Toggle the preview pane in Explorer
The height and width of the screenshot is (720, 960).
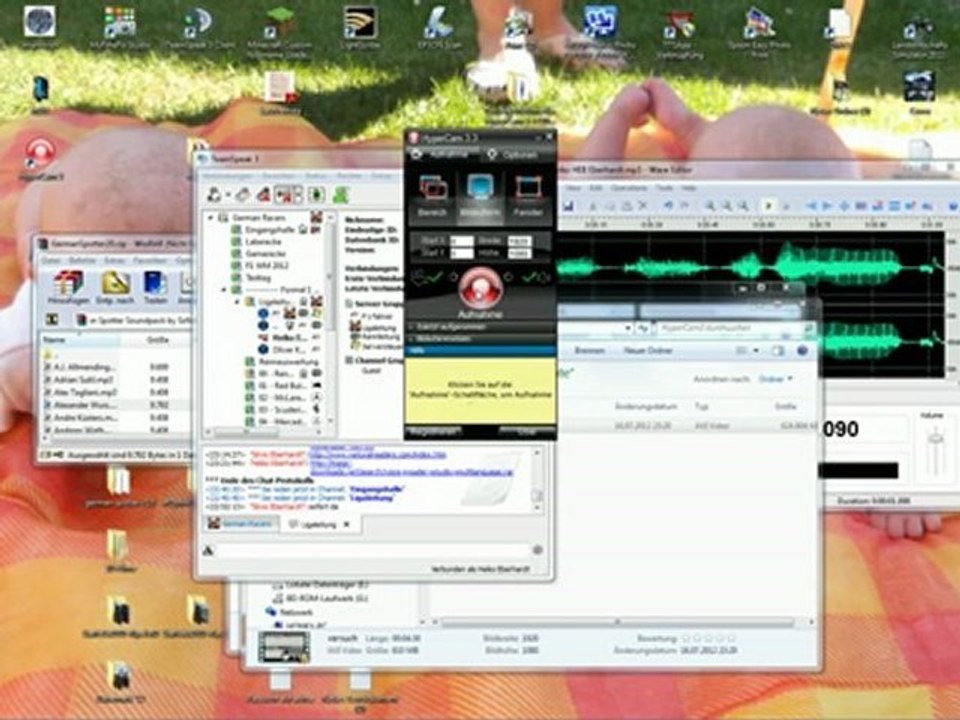(x=778, y=350)
